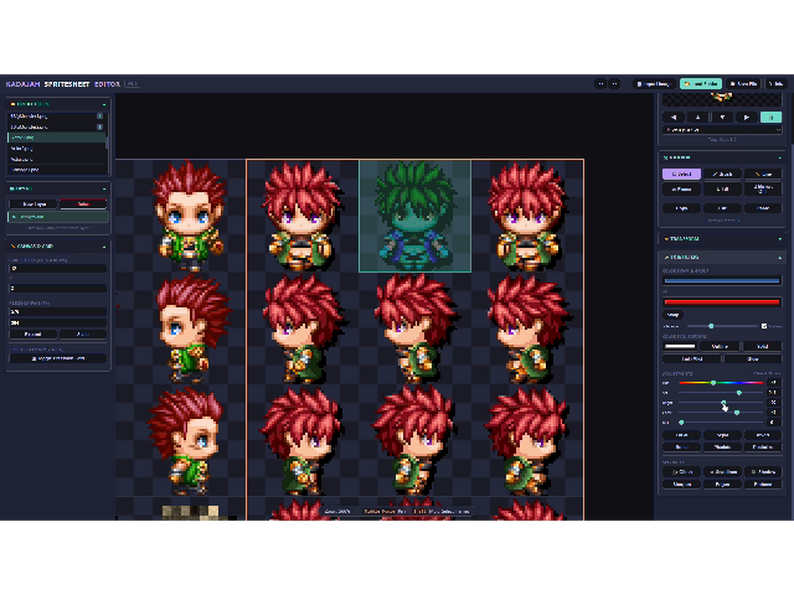Click the green tinted selected sprite frame

pos(415,216)
